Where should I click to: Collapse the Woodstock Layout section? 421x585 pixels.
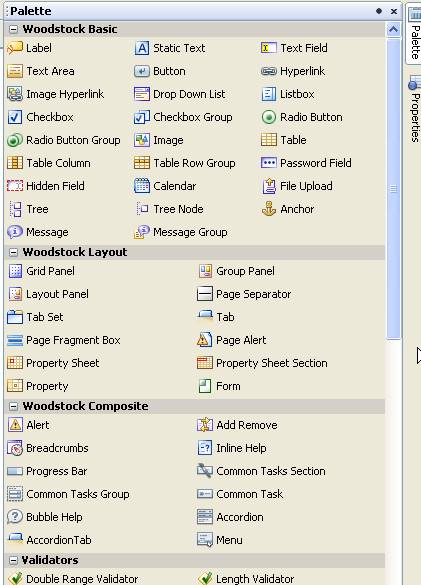point(13,252)
